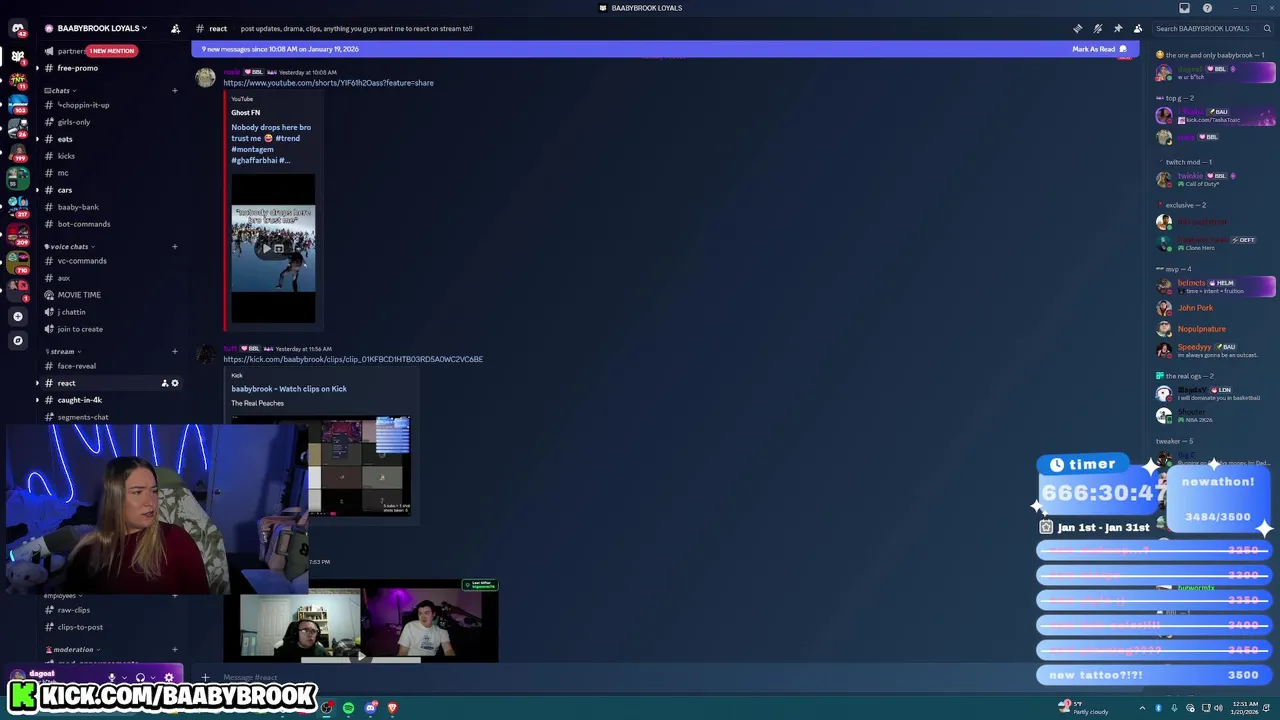Open the cars channel

pos(65,190)
